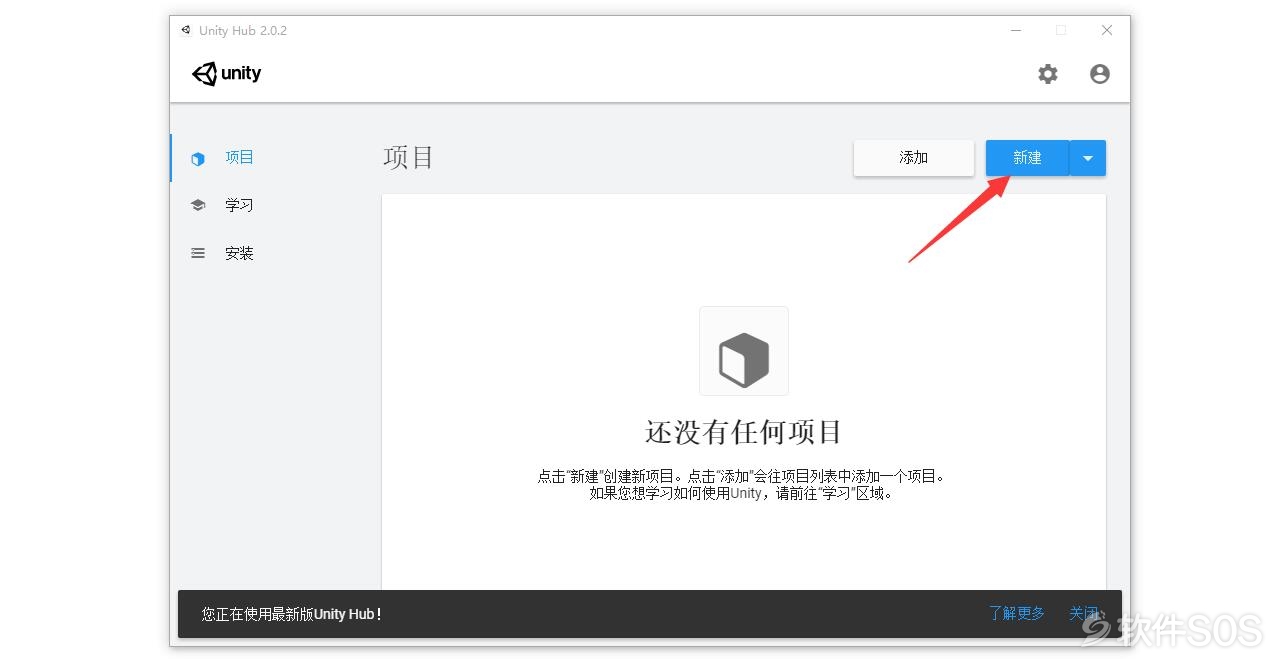Image resolution: width=1280 pixels, height=659 pixels.
Task: Switch to the 安装 tab
Action: 270,253
